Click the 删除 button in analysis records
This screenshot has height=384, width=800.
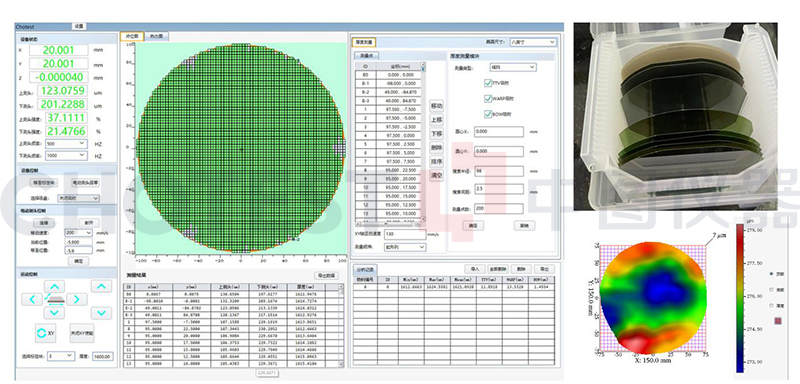tap(521, 269)
